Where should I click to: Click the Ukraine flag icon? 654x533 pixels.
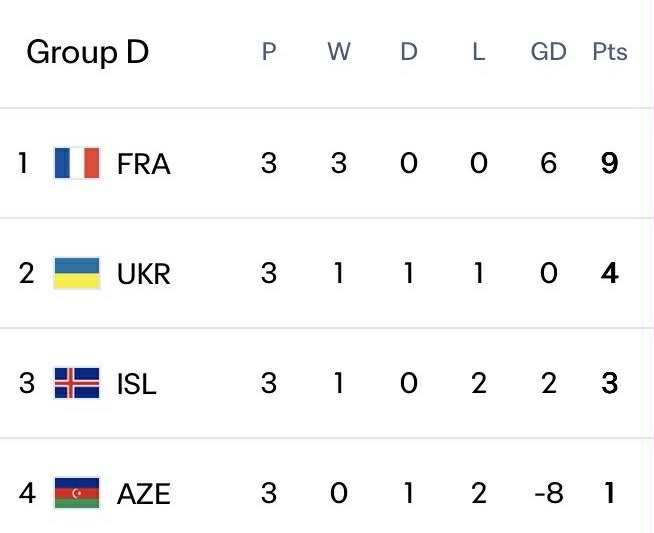point(77,273)
